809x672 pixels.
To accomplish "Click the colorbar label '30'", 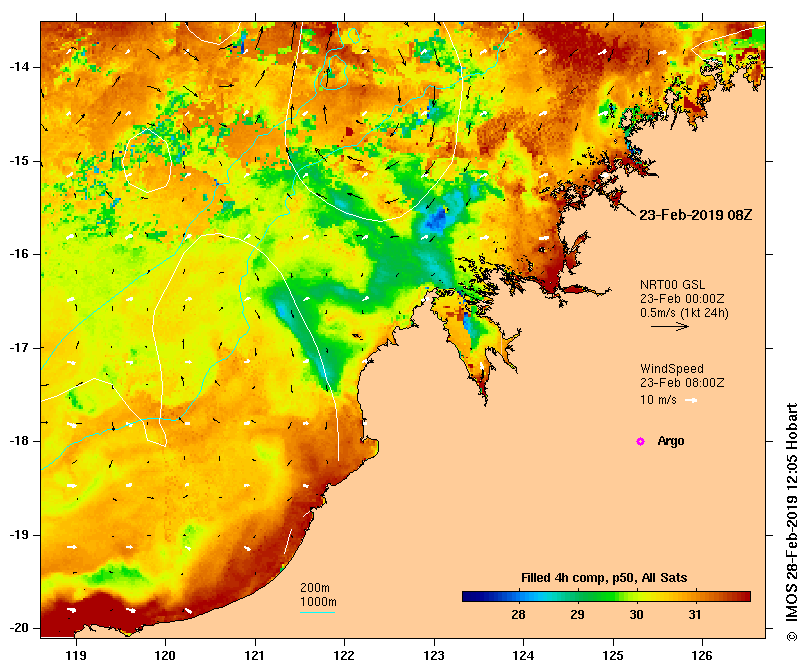I will click(636, 615).
